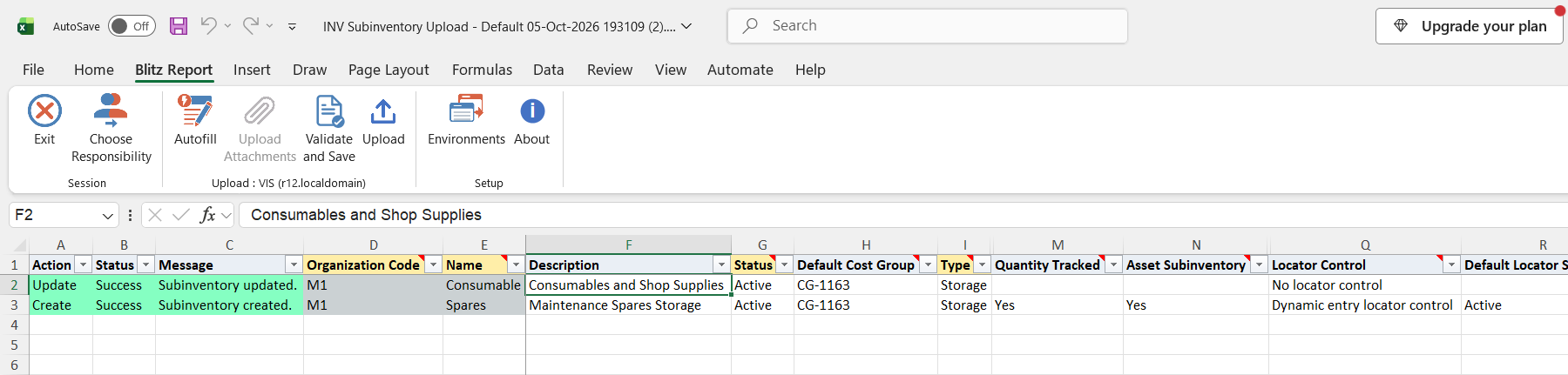Click the Save floppy disk icon
The height and width of the screenshot is (375, 1568).
(x=179, y=26)
